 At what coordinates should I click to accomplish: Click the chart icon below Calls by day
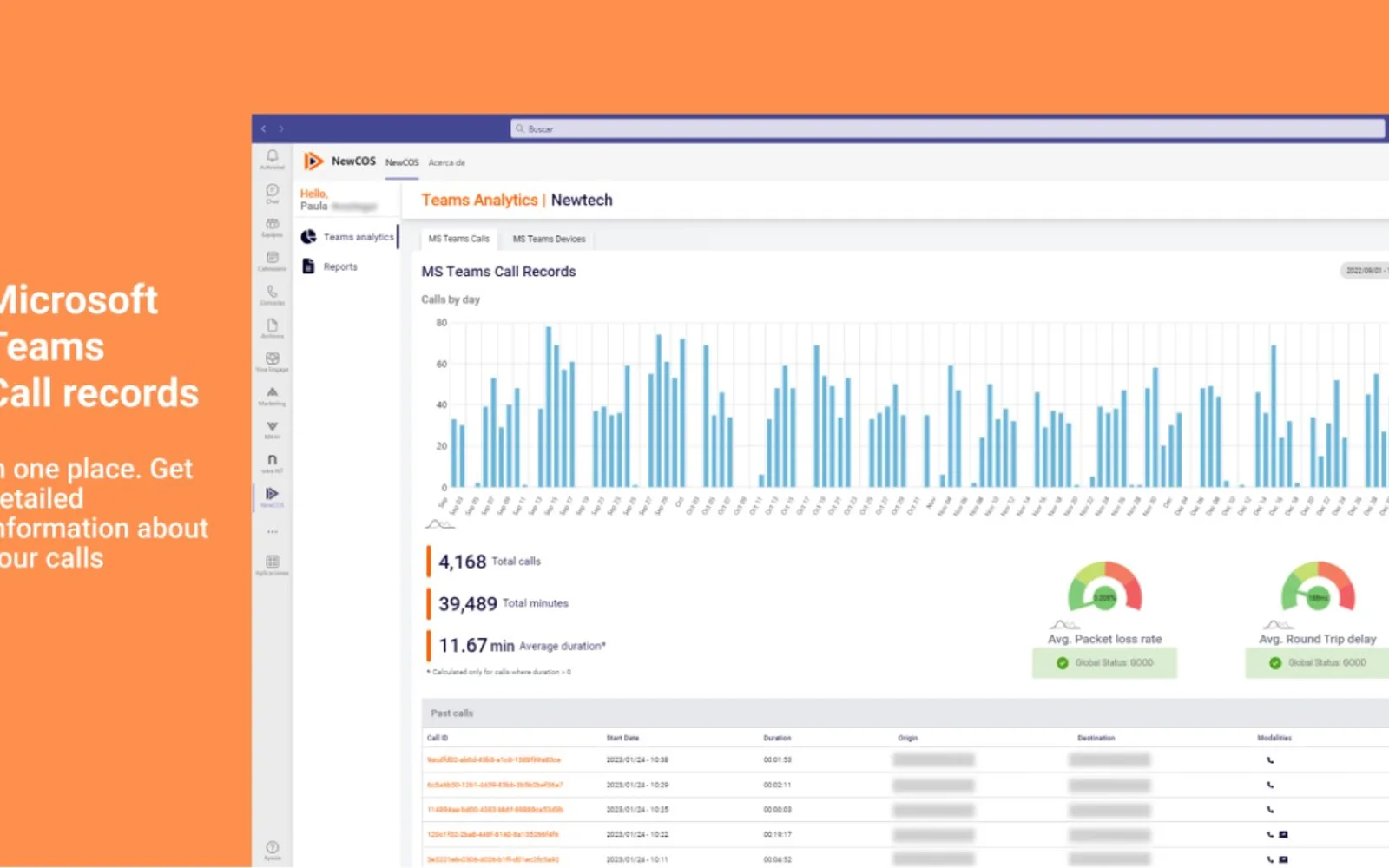coord(438,524)
